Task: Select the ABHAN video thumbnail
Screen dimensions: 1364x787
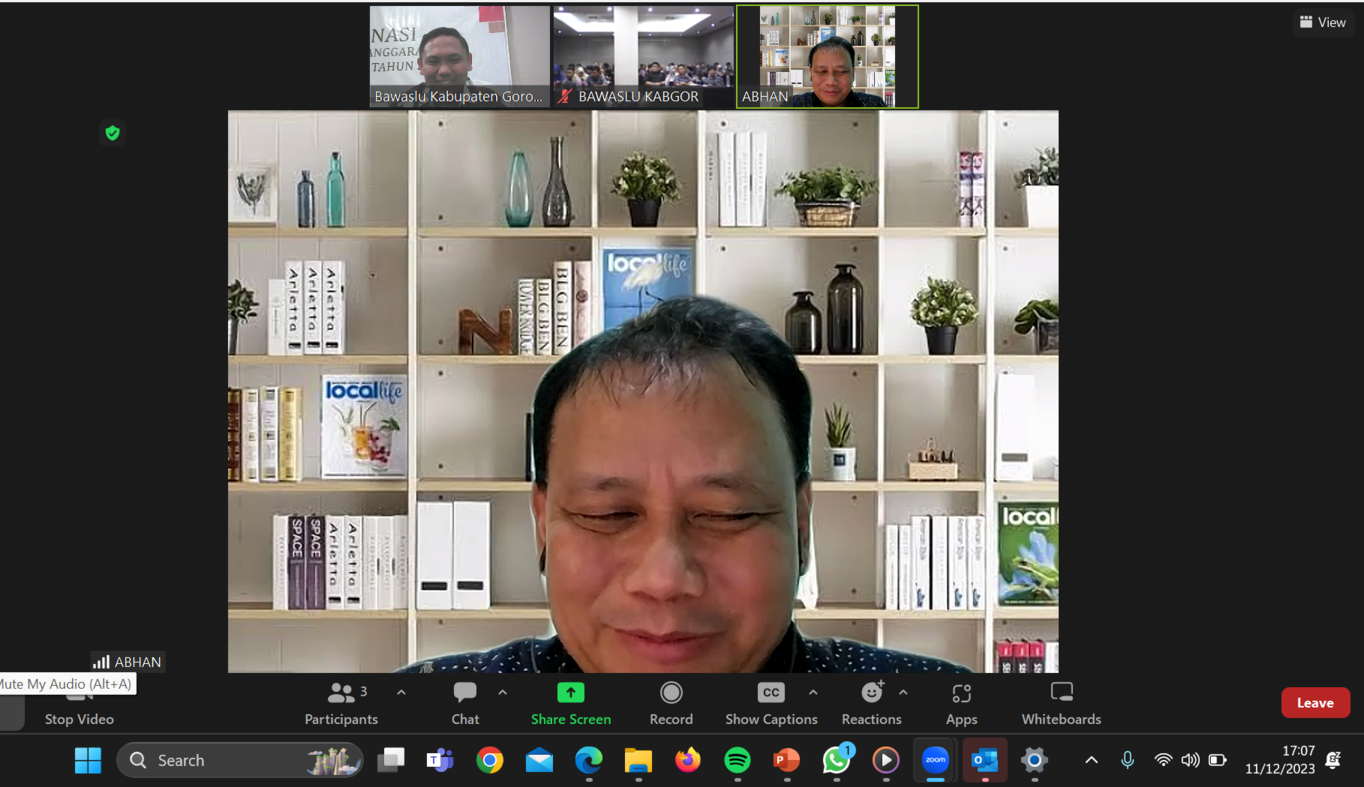Action: tap(827, 56)
